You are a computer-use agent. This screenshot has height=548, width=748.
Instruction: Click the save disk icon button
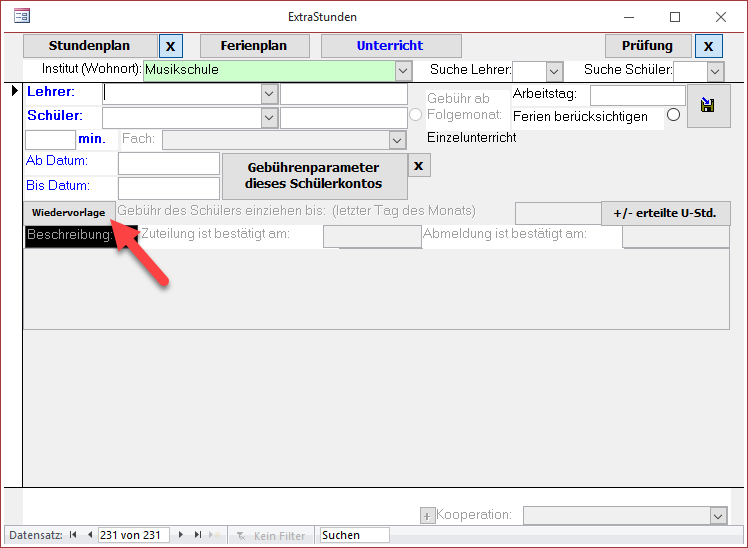(708, 106)
